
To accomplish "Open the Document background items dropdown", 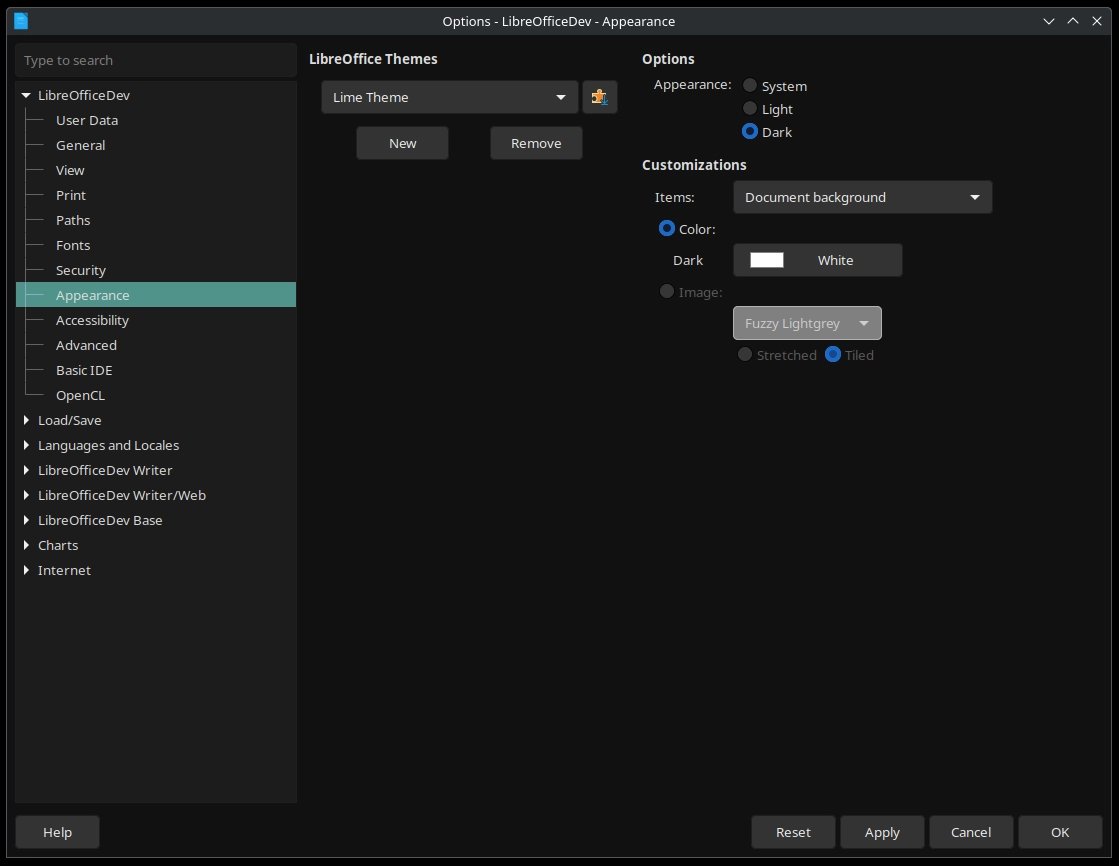I will pos(862,197).
